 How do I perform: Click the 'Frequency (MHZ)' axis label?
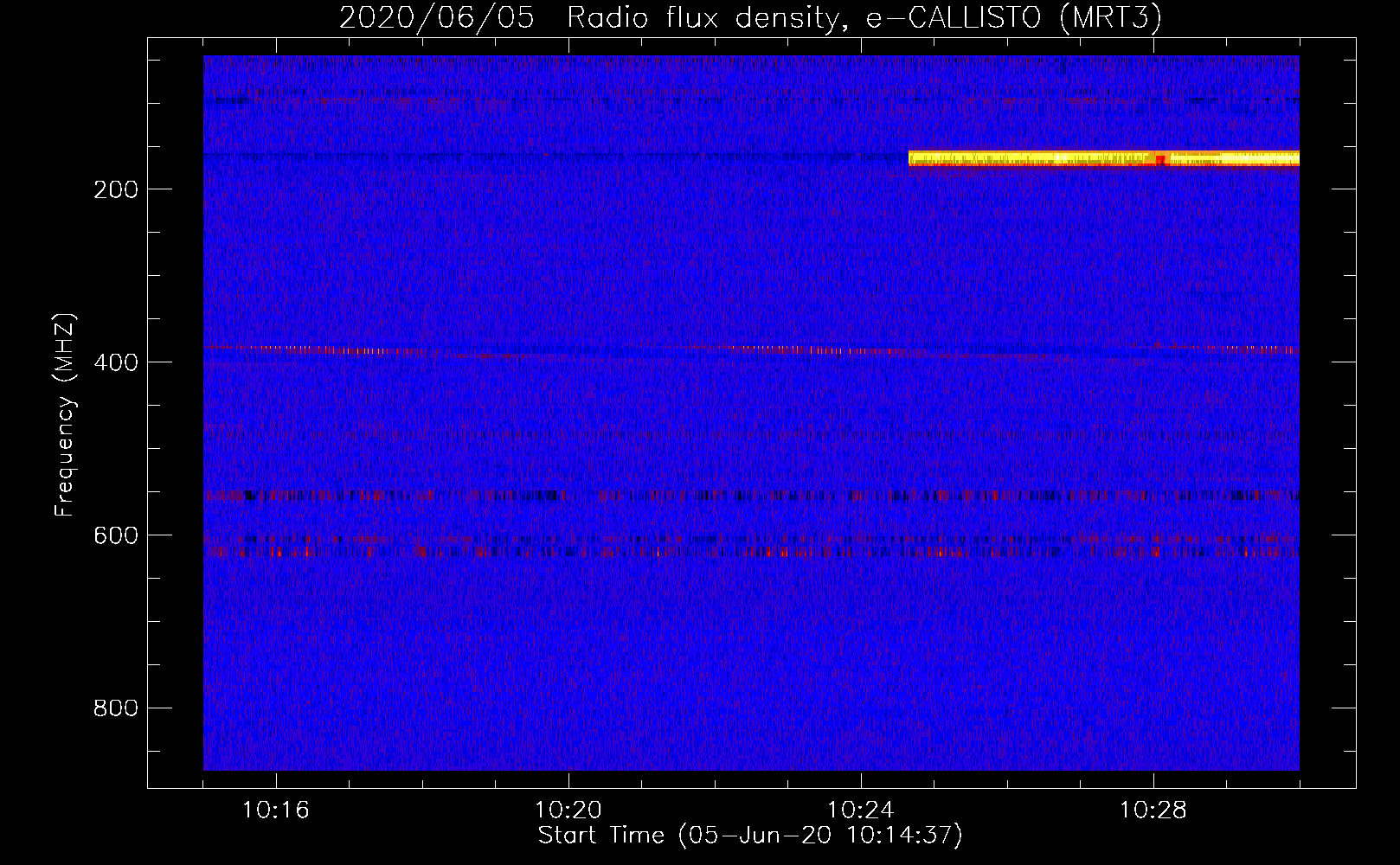pos(65,414)
